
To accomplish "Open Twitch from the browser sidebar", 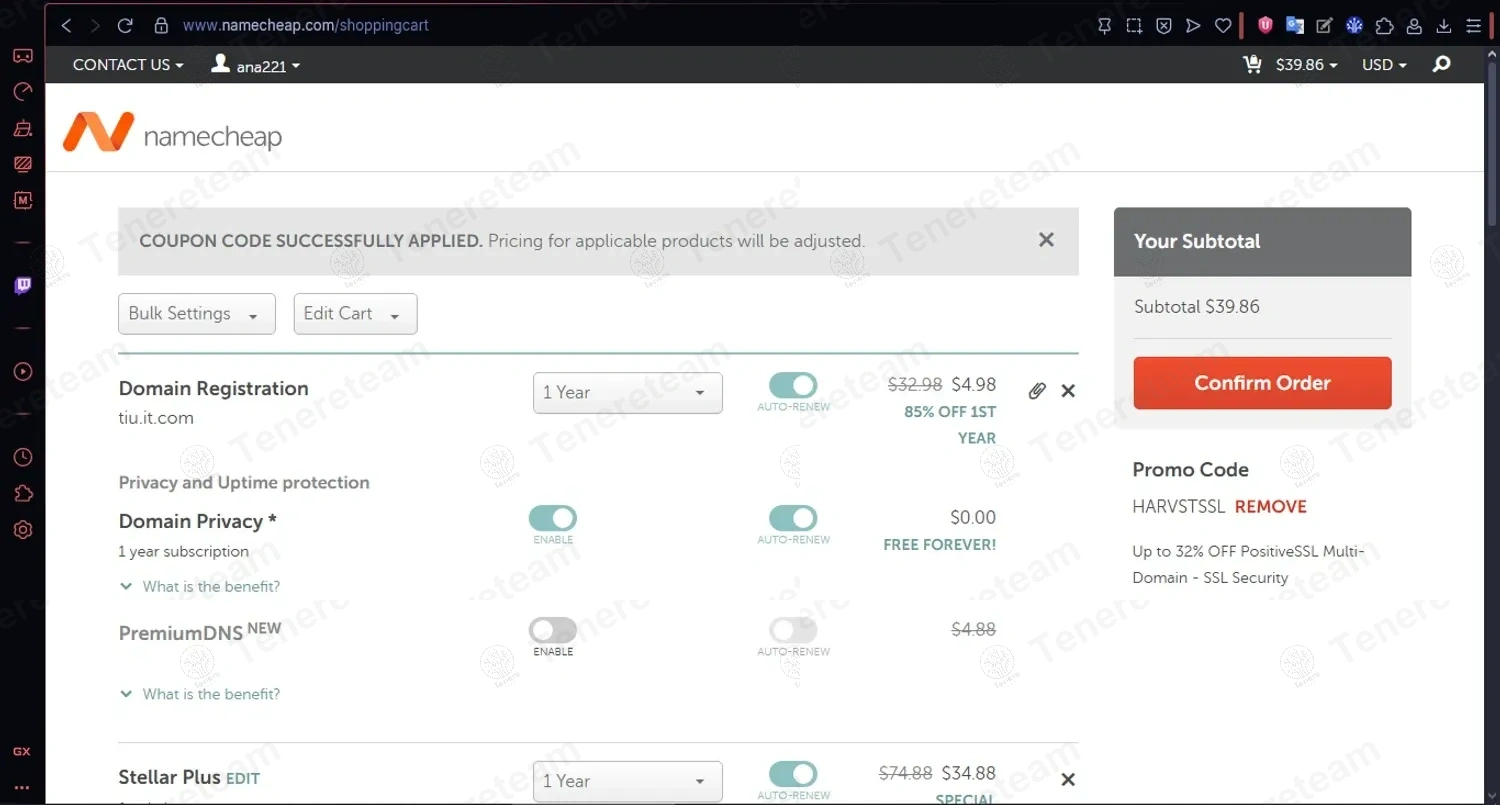I will coord(23,287).
